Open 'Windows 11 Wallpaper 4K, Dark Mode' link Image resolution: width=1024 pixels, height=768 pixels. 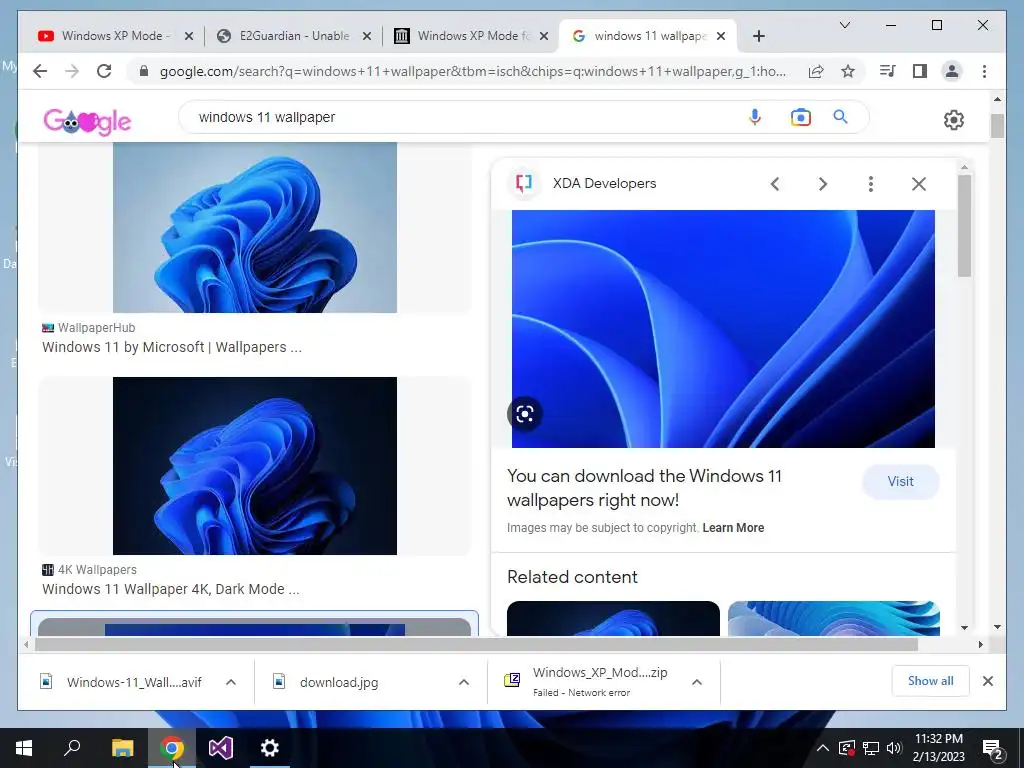click(170, 589)
